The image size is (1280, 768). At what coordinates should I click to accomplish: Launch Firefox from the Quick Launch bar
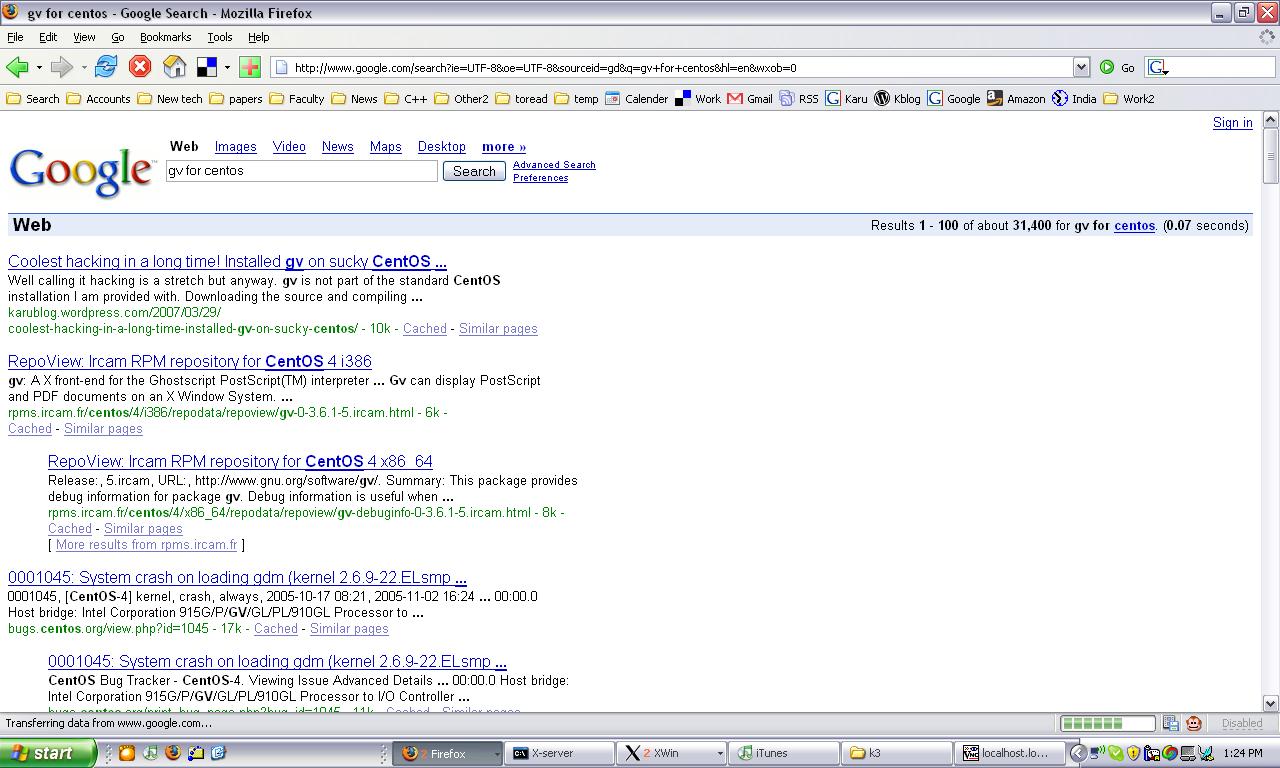pos(173,753)
